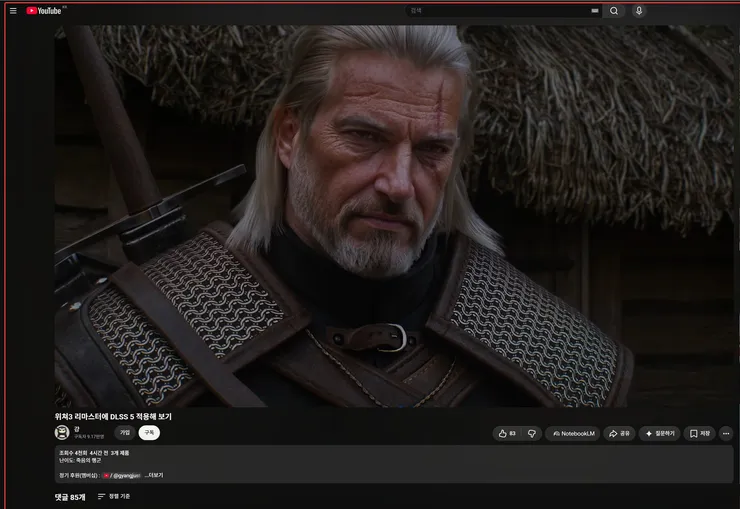Save the video with bookmark 저장

point(700,434)
